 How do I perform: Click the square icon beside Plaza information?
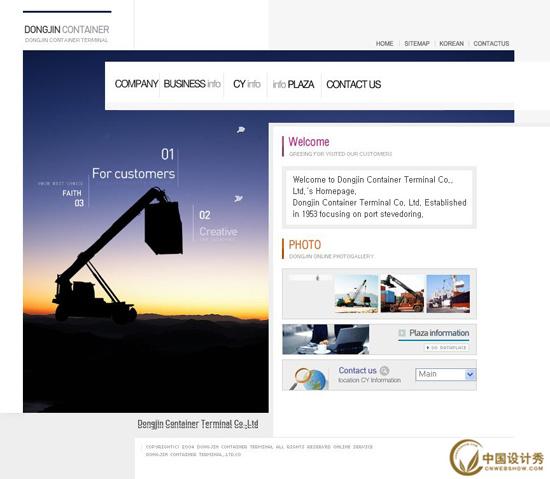click(402, 333)
